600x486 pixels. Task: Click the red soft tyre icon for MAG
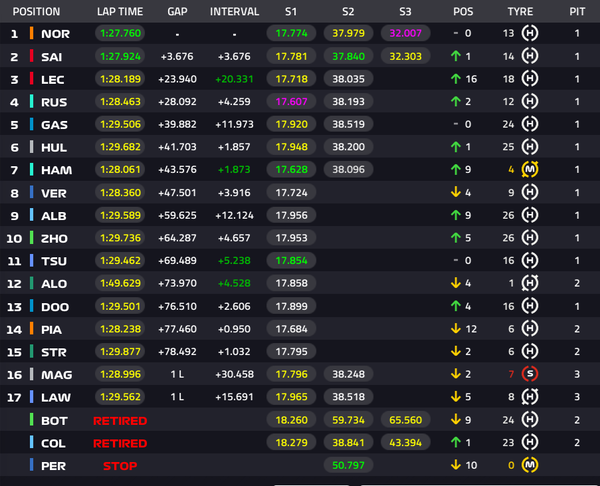point(530,374)
